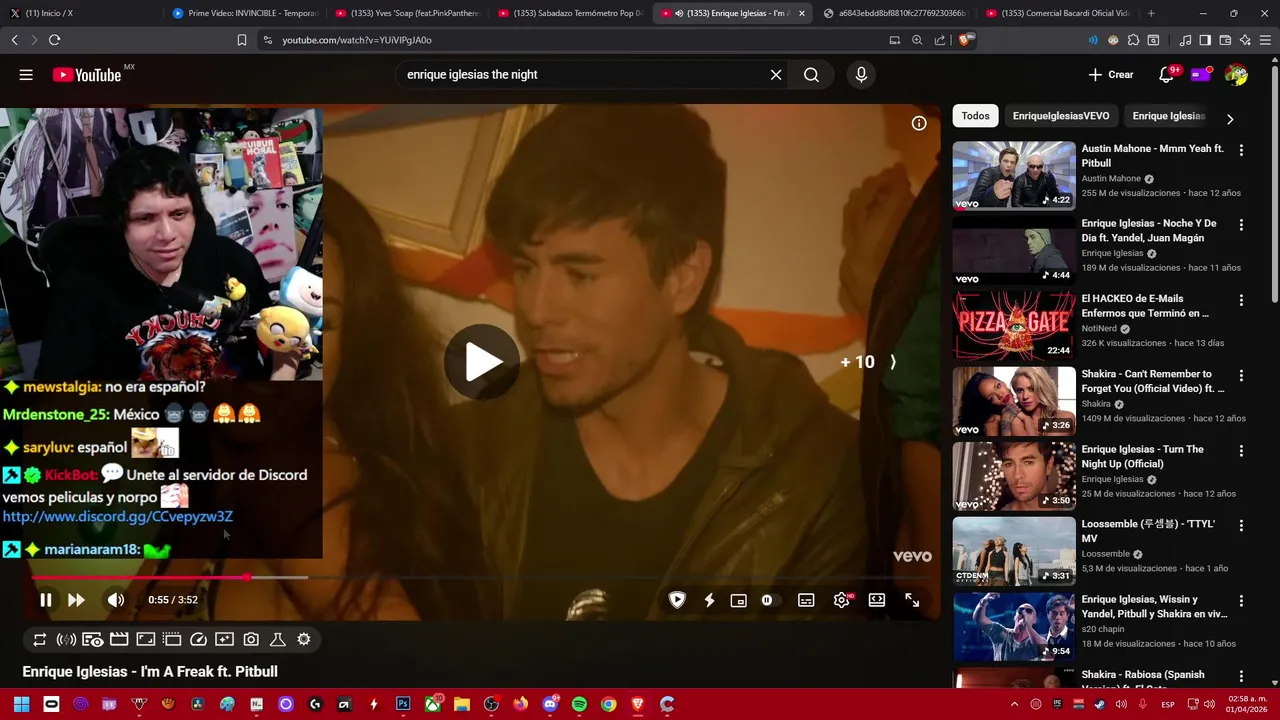Screen dimensions: 1280x720
Task: Open Spotify from the taskbar
Action: coord(579,704)
